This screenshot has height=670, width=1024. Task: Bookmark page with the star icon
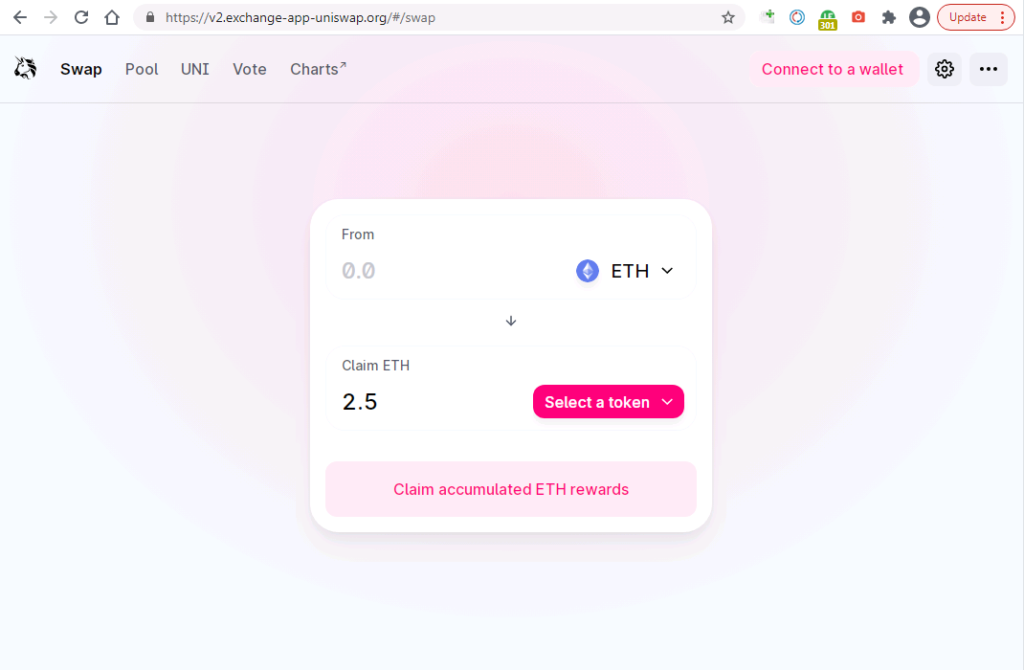[728, 18]
